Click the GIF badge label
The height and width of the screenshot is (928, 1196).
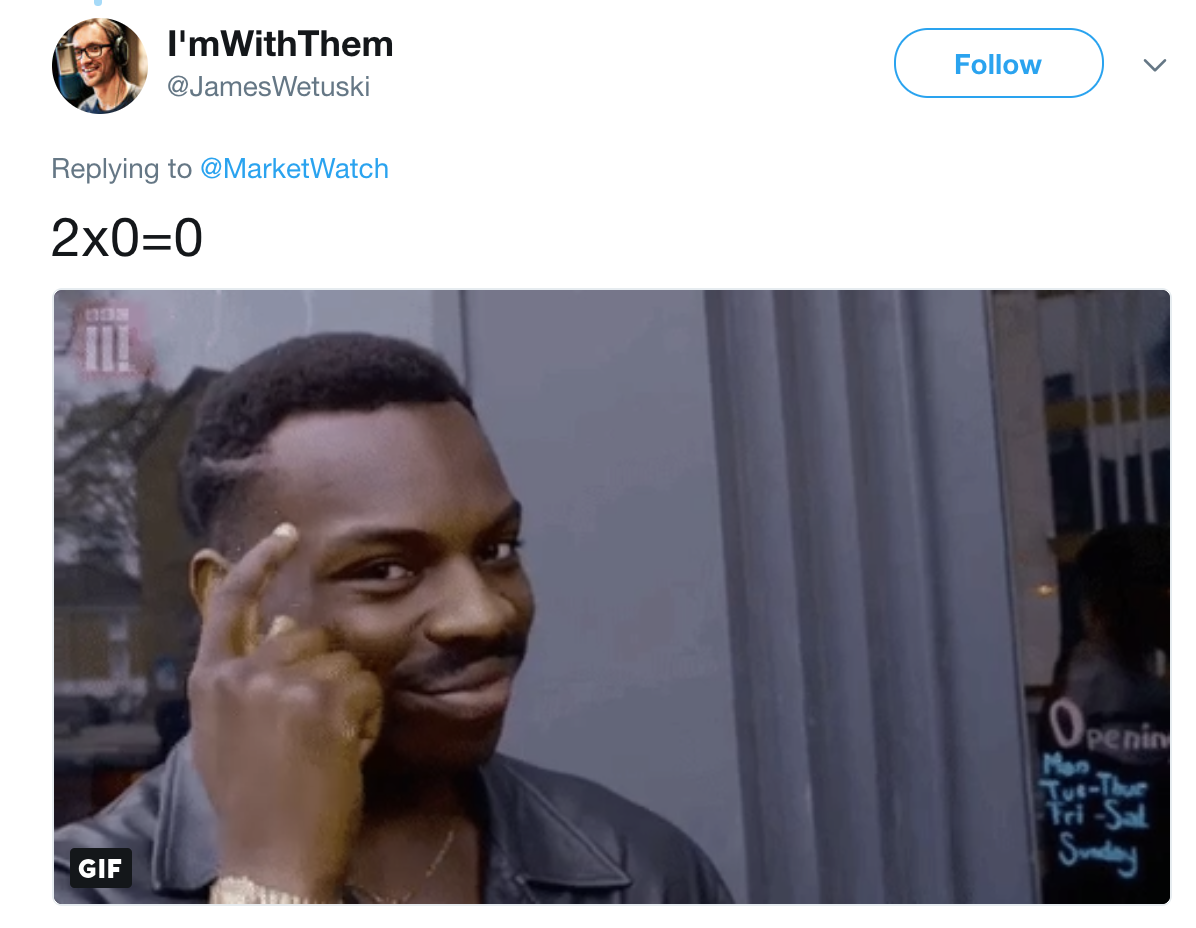click(101, 868)
